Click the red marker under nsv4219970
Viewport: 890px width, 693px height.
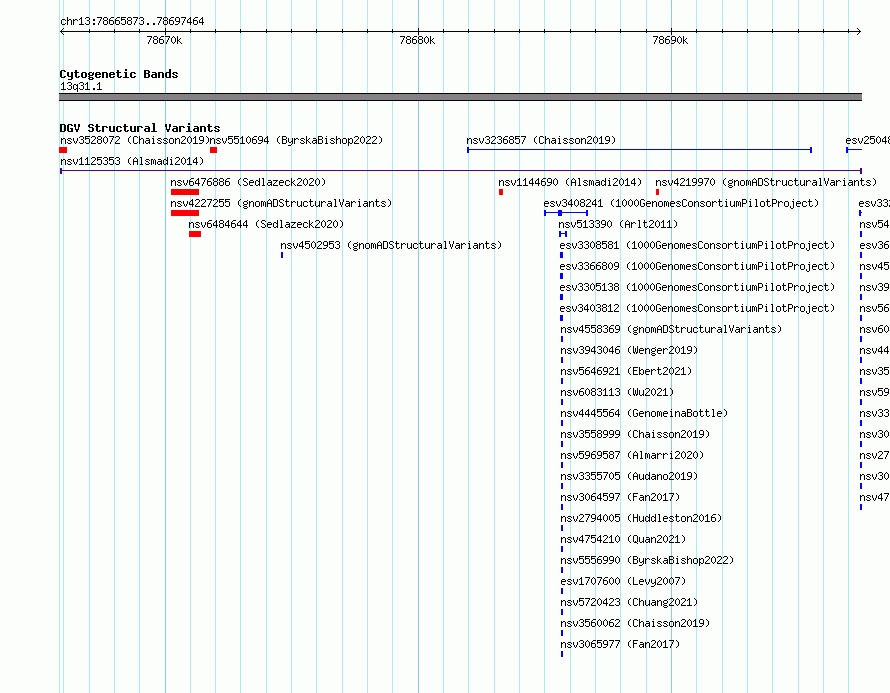click(x=657, y=192)
